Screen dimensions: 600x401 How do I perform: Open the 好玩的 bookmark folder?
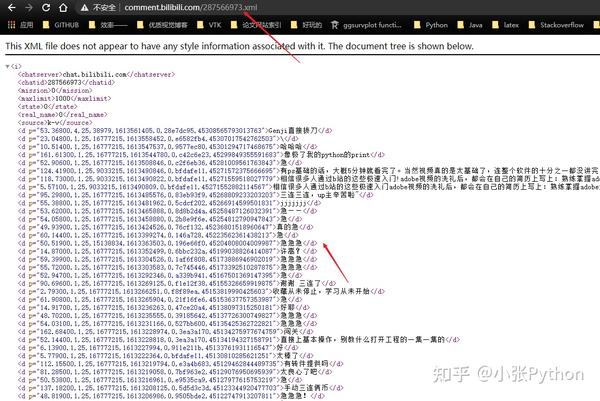click(x=307, y=25)
